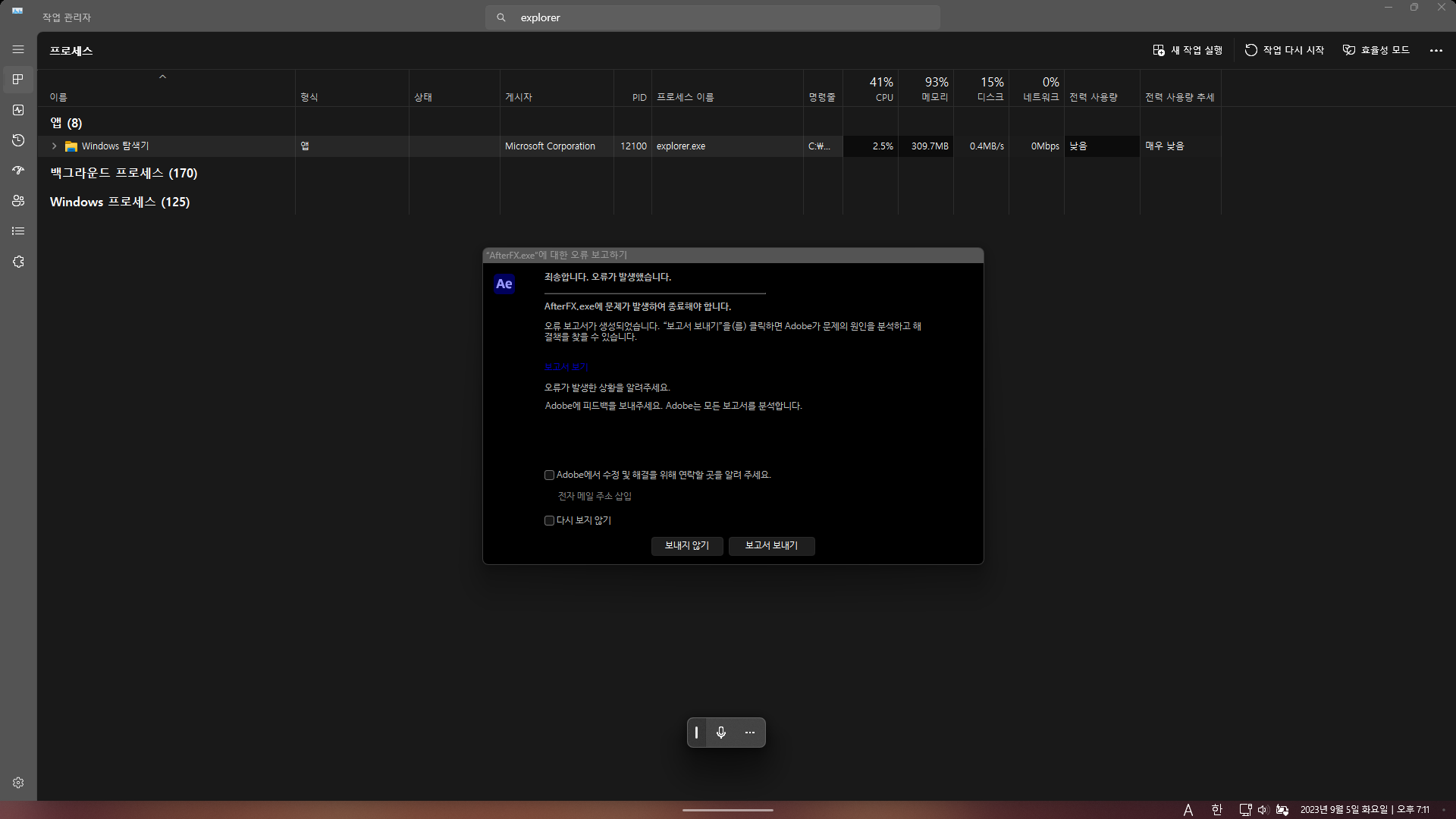Open voice typing widget options menu

tap(749, 732)
